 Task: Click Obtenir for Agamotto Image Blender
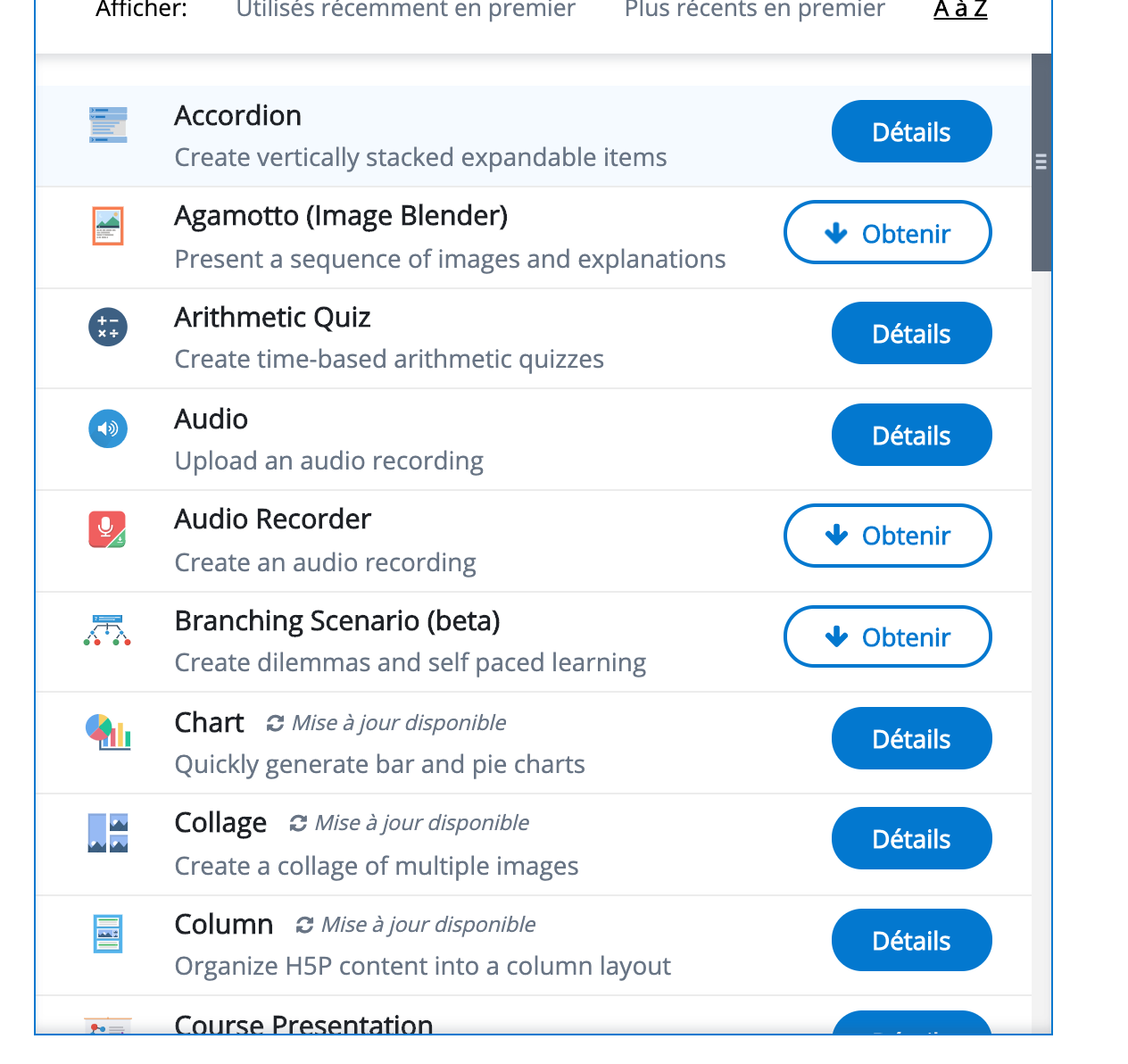point(888,232)
